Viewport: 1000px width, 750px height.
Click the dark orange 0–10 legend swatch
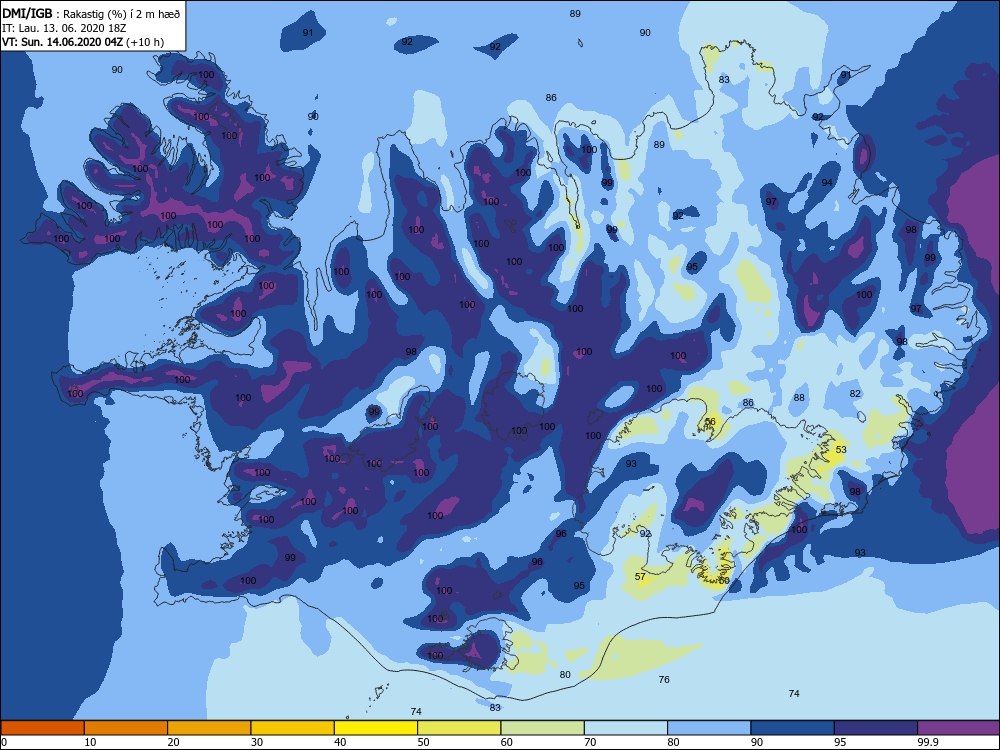coord(43,728)
